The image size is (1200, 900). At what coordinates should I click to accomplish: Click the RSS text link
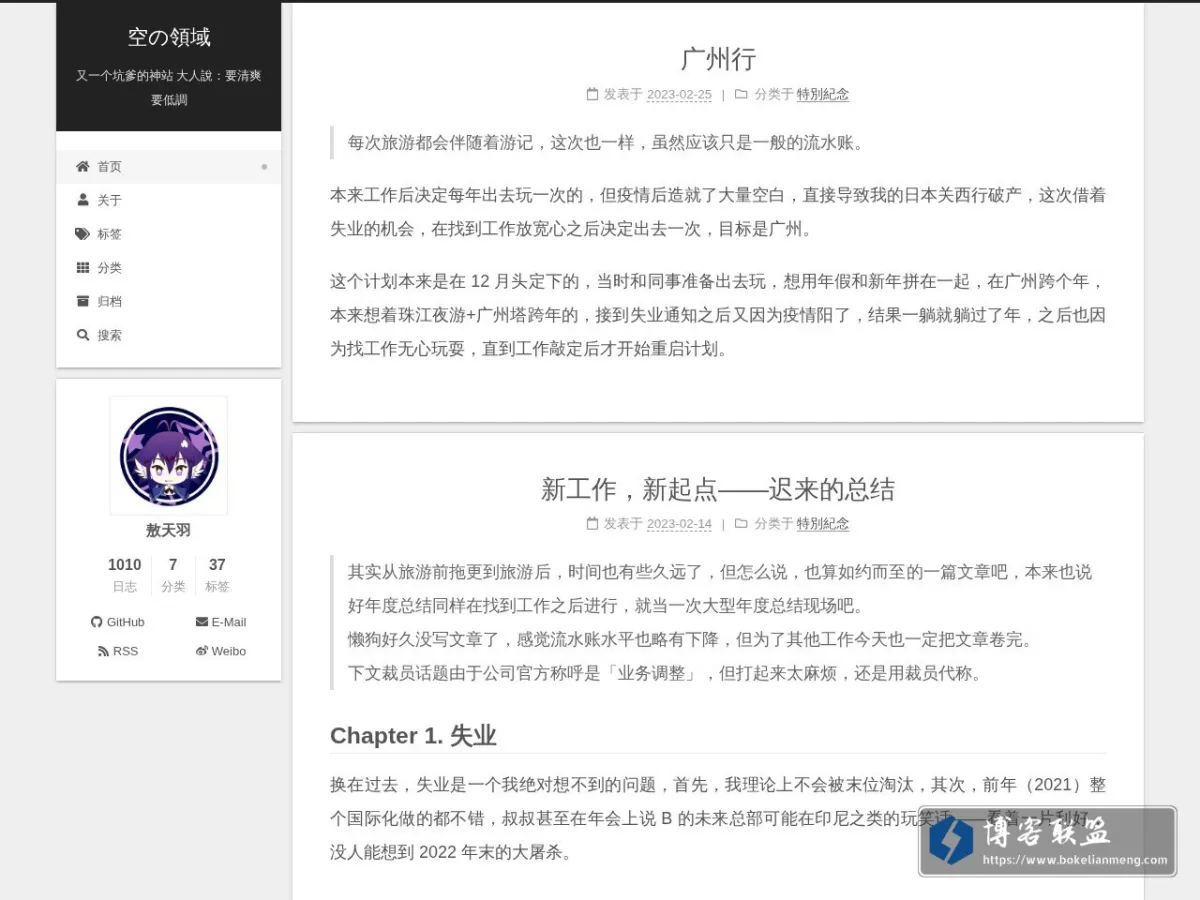[x=126, y=651]
